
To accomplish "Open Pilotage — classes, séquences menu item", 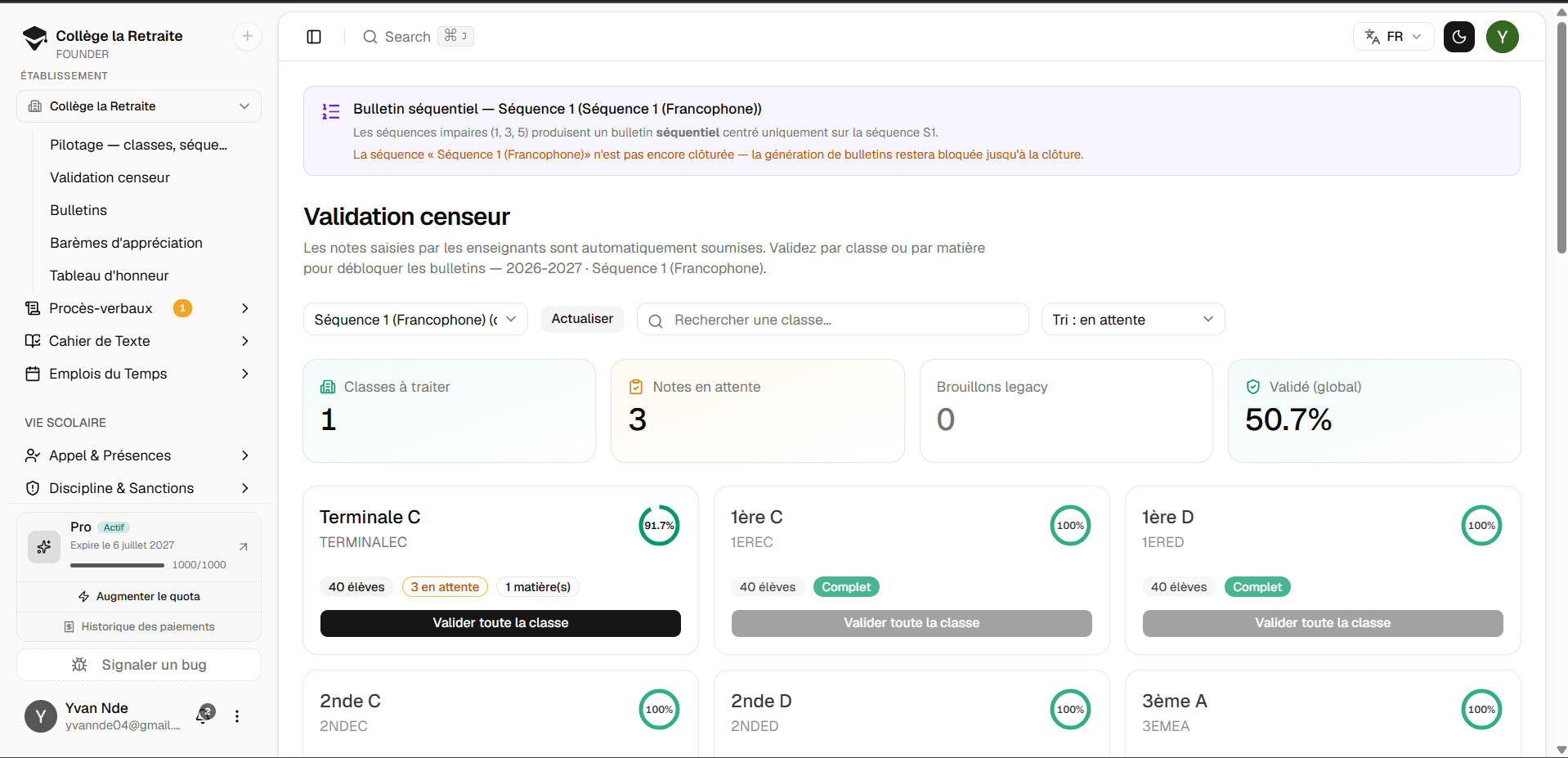I will [139, 145].
